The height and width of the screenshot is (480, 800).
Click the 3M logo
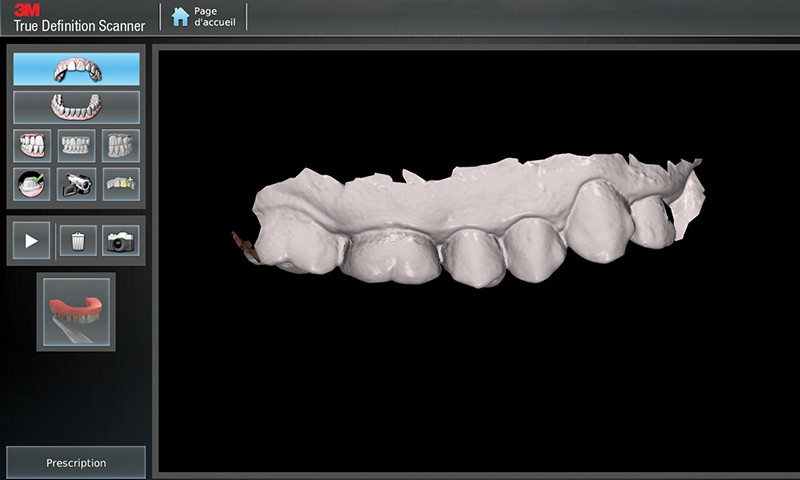coord(27,7)
